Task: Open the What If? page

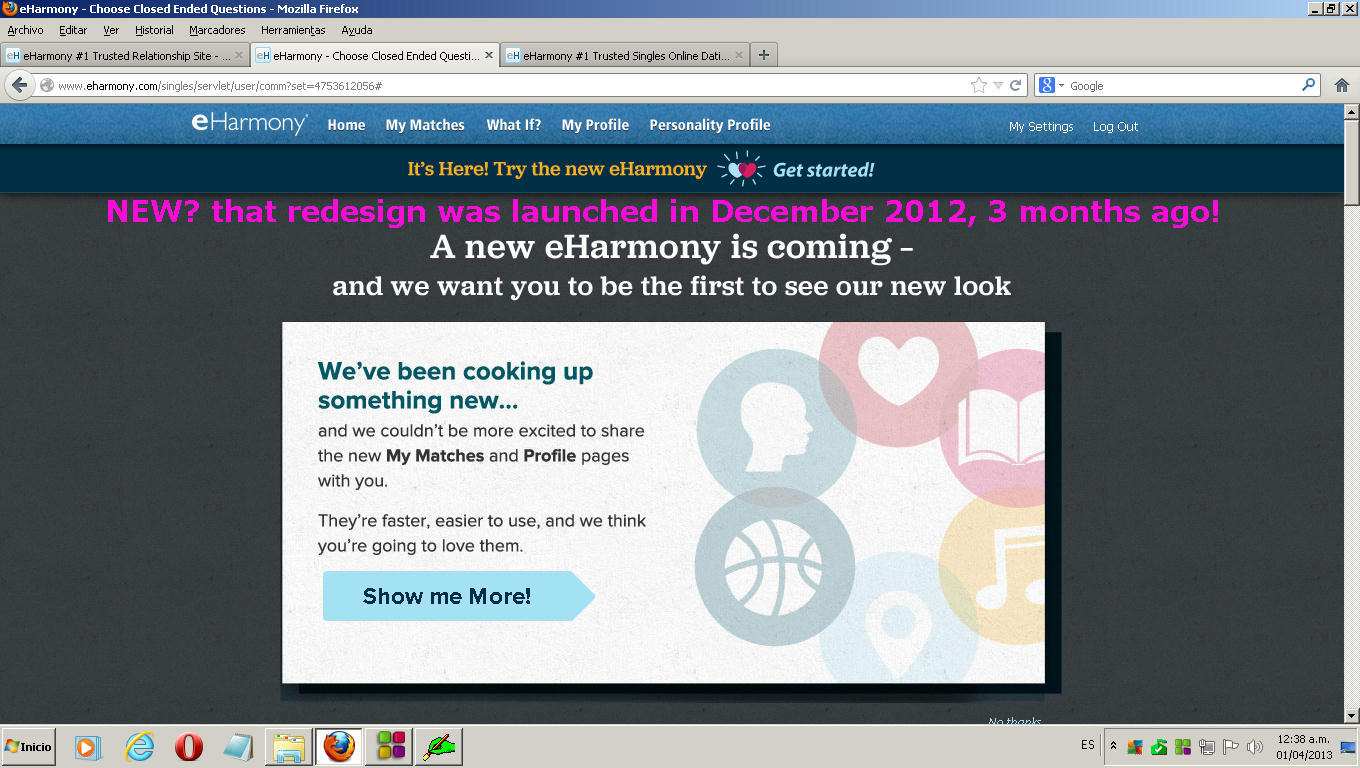Action: point(514,125)
